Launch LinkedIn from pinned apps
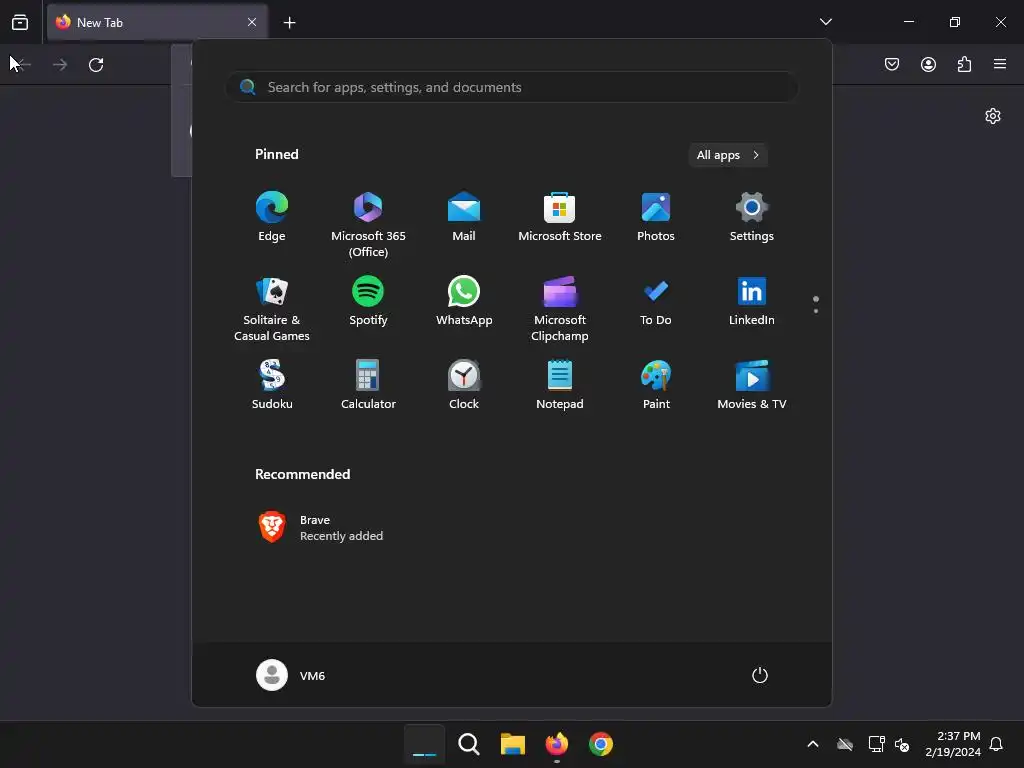 [752, 302]
